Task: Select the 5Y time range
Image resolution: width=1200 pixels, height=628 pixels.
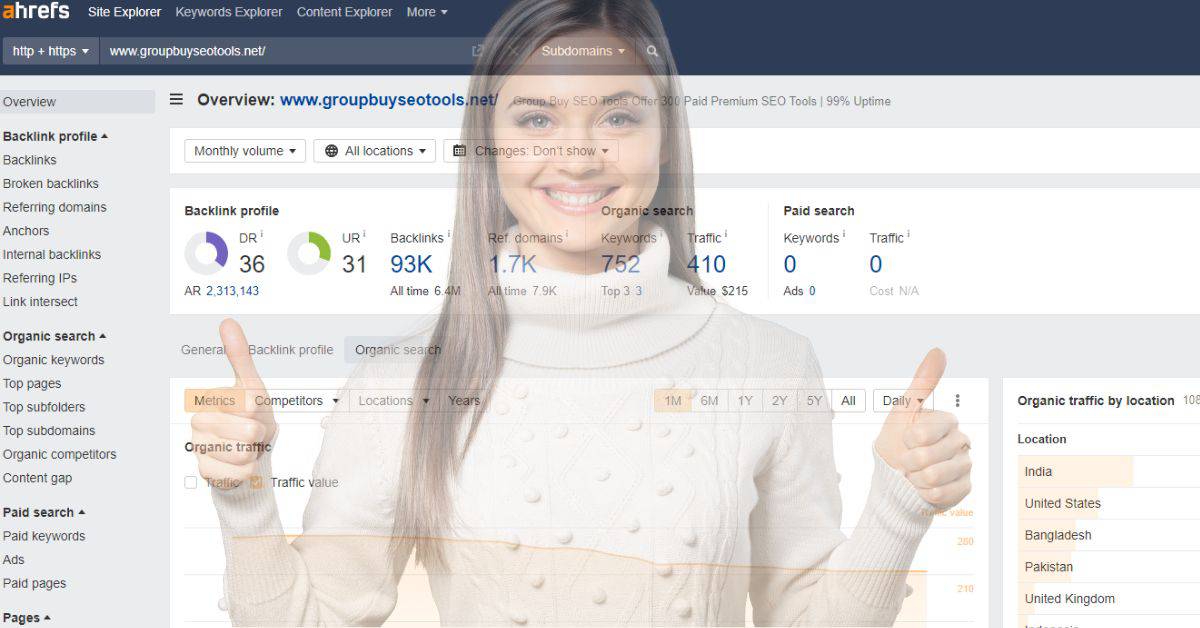Action: click(814, 400)
